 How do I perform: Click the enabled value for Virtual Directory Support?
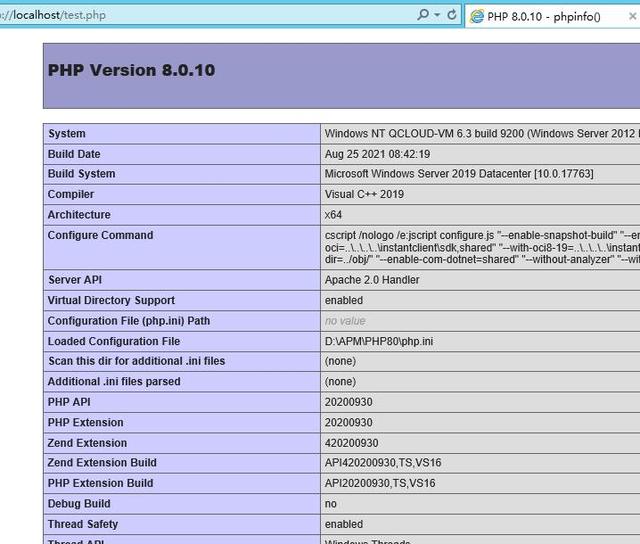pyautogui.click(x=344, y=300)
